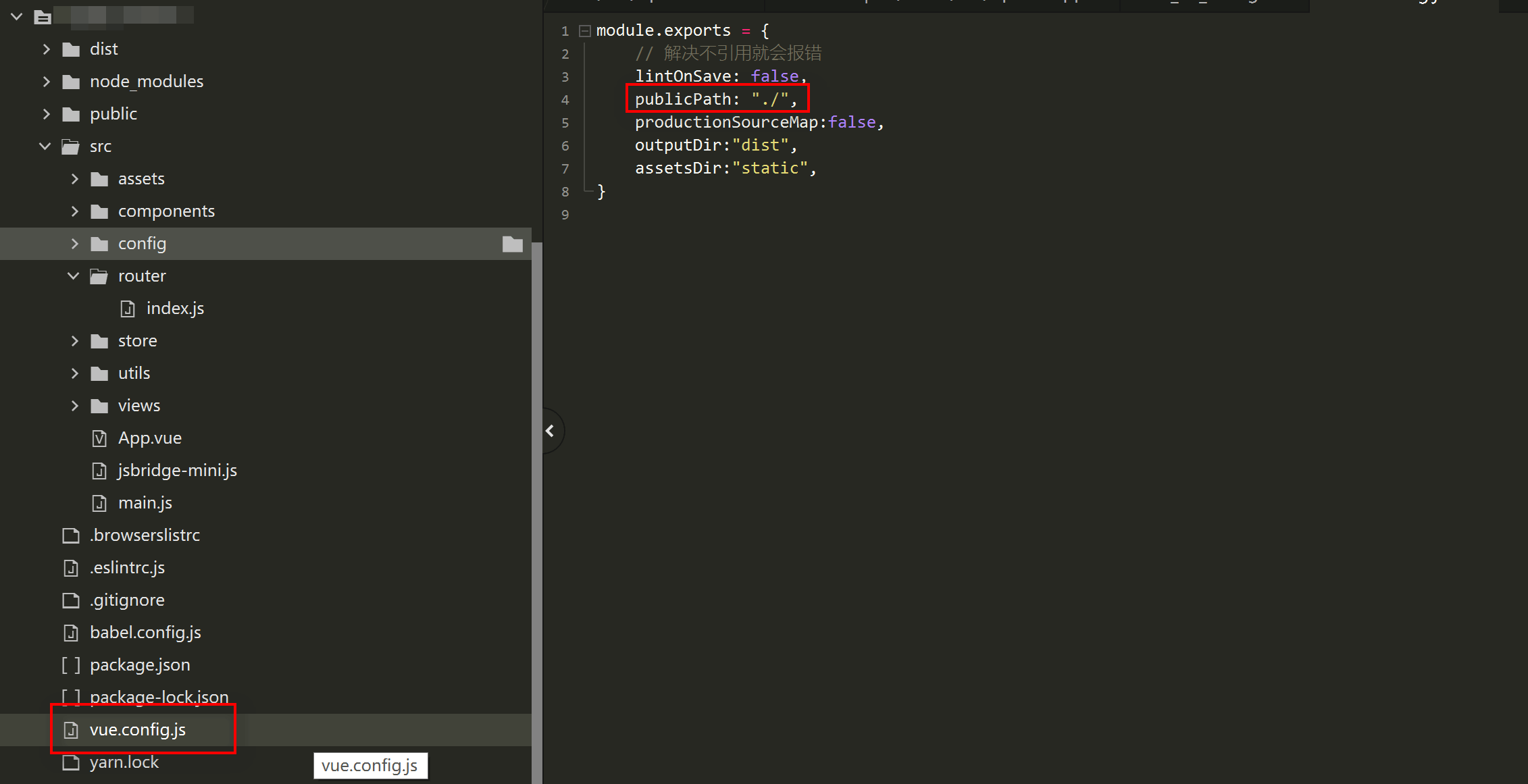This screenshot has width=1528, height=784.
Task: Collapse the module.exports block via the fold marker
Action: coord(584,30)
